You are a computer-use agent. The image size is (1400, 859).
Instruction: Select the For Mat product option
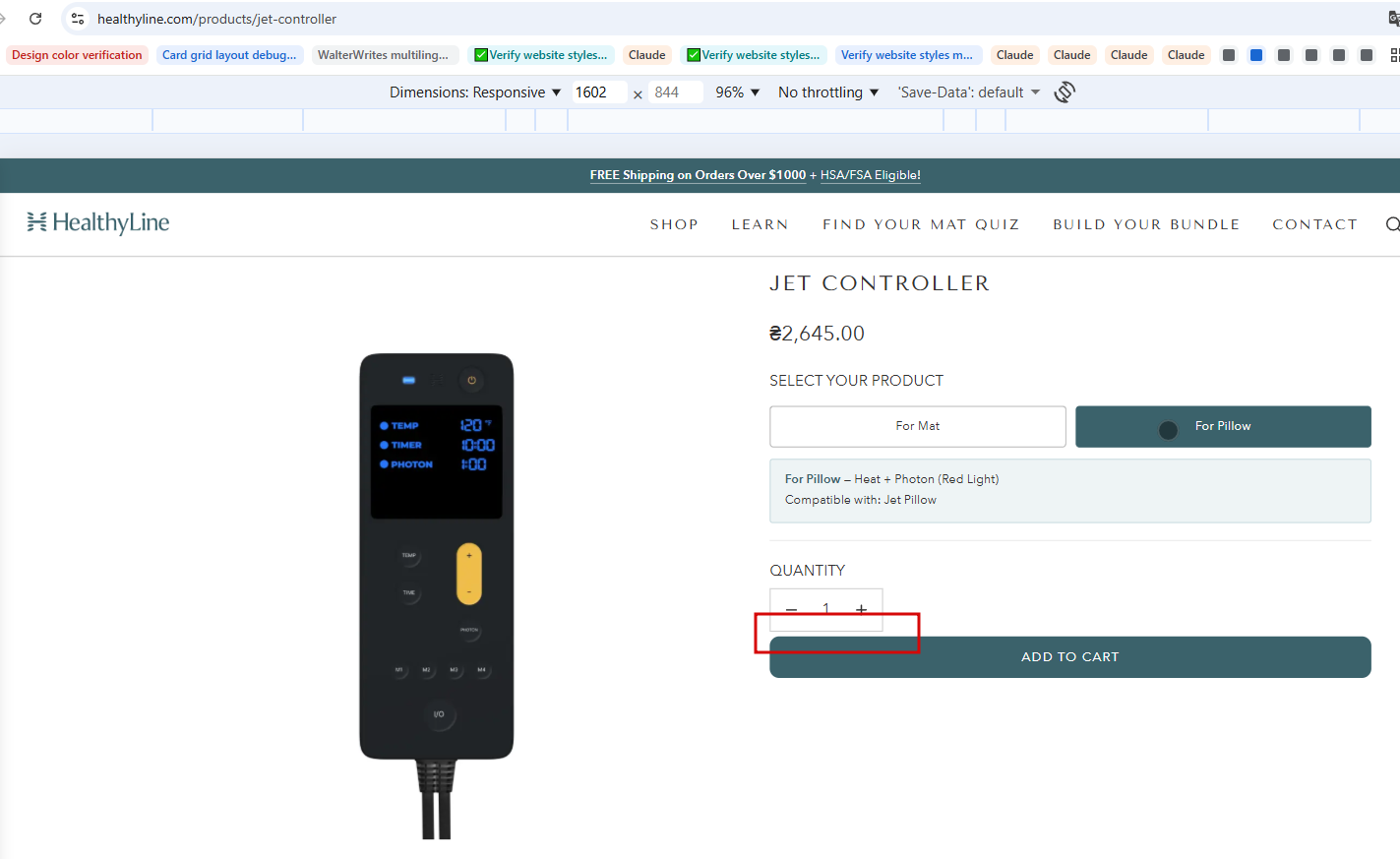918,426
